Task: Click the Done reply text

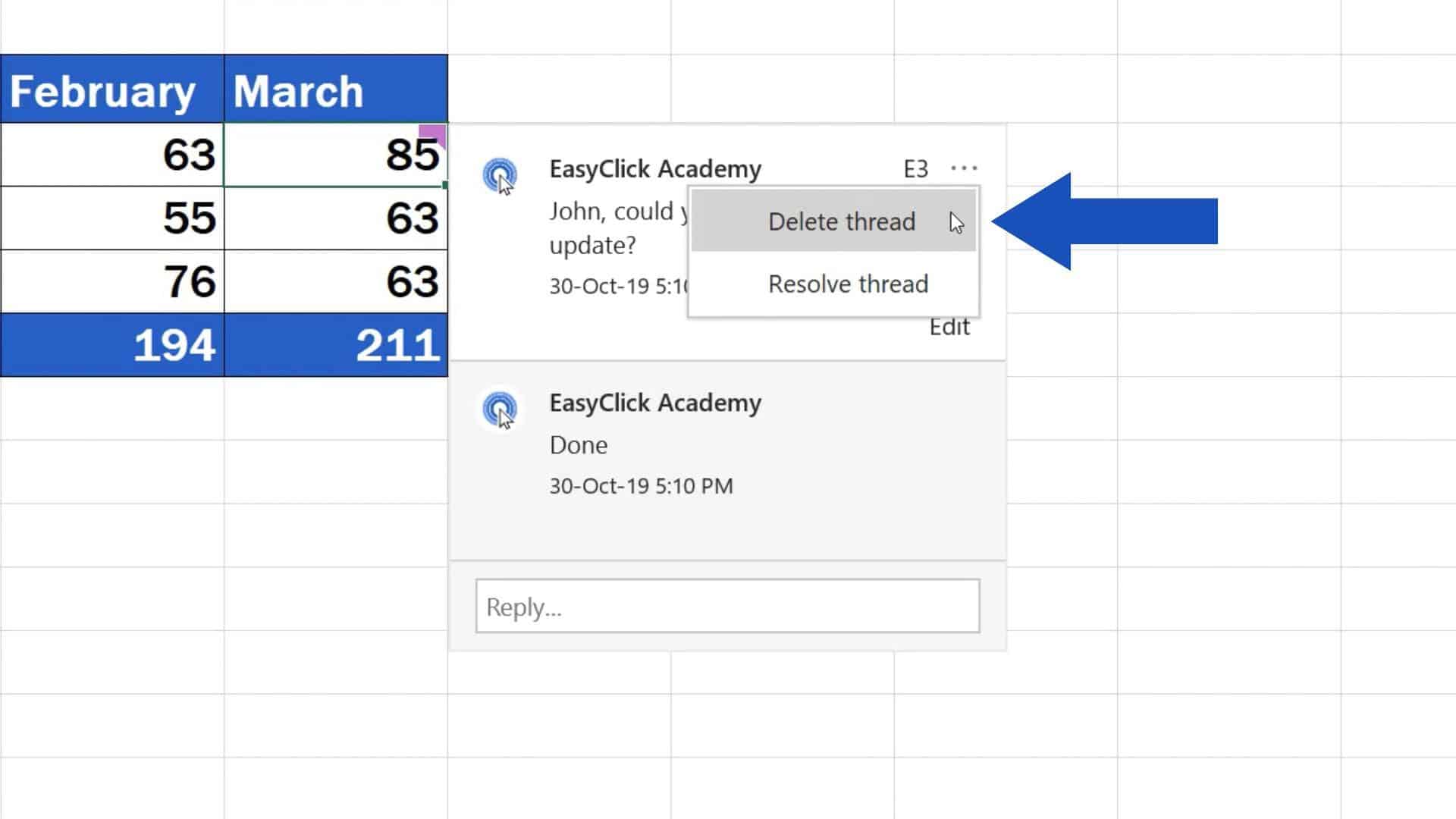Action: (x=578, y=445)
